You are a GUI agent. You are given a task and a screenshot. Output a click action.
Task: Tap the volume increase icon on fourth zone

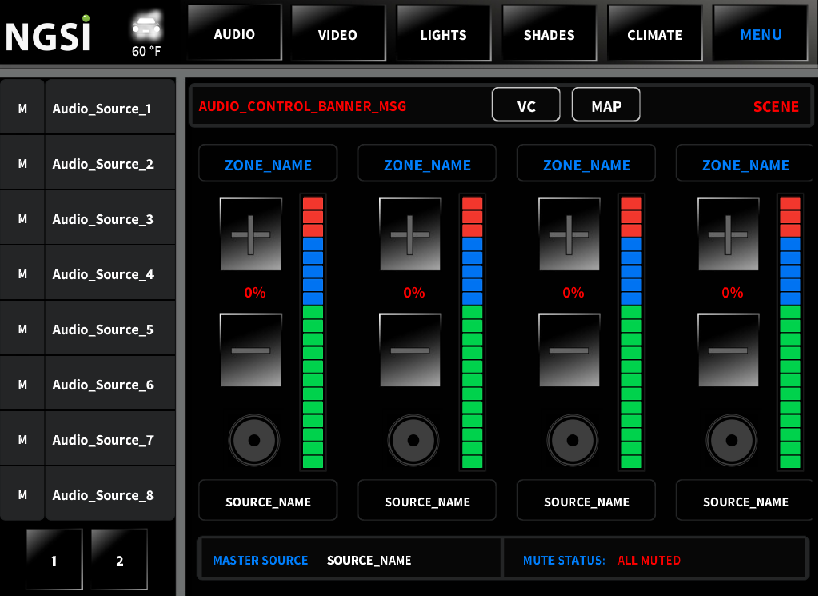coord(727,234)
